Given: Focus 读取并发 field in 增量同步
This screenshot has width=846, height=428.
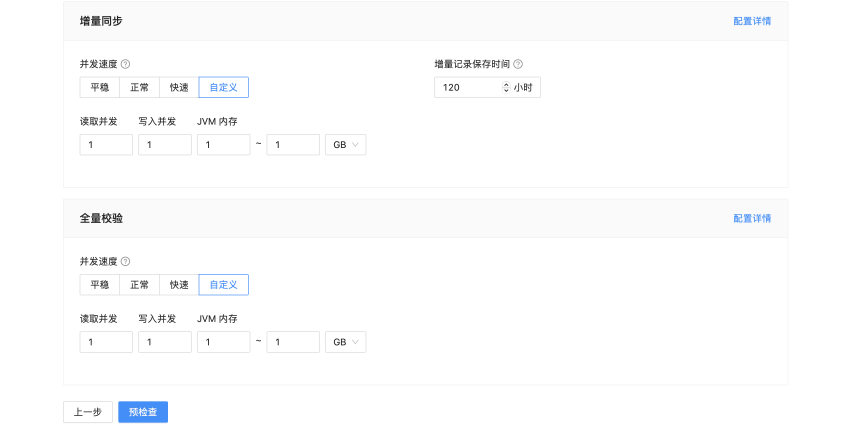Looking at the screenshot, I should click(106, 145).
